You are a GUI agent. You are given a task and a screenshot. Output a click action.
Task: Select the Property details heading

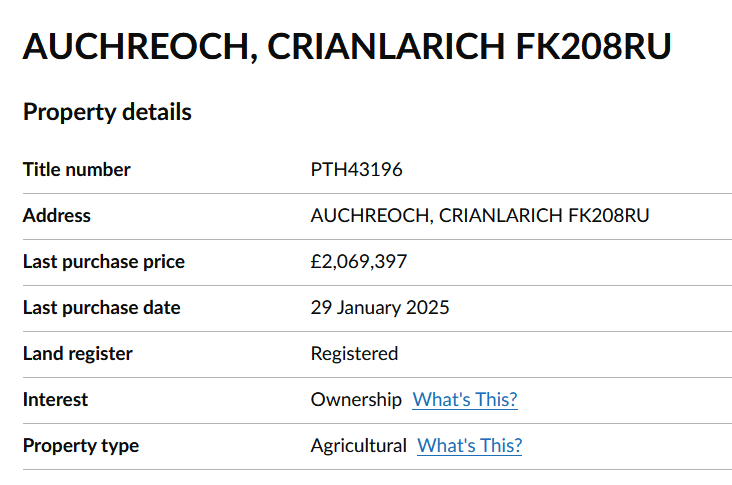click(x=107, y=112)
